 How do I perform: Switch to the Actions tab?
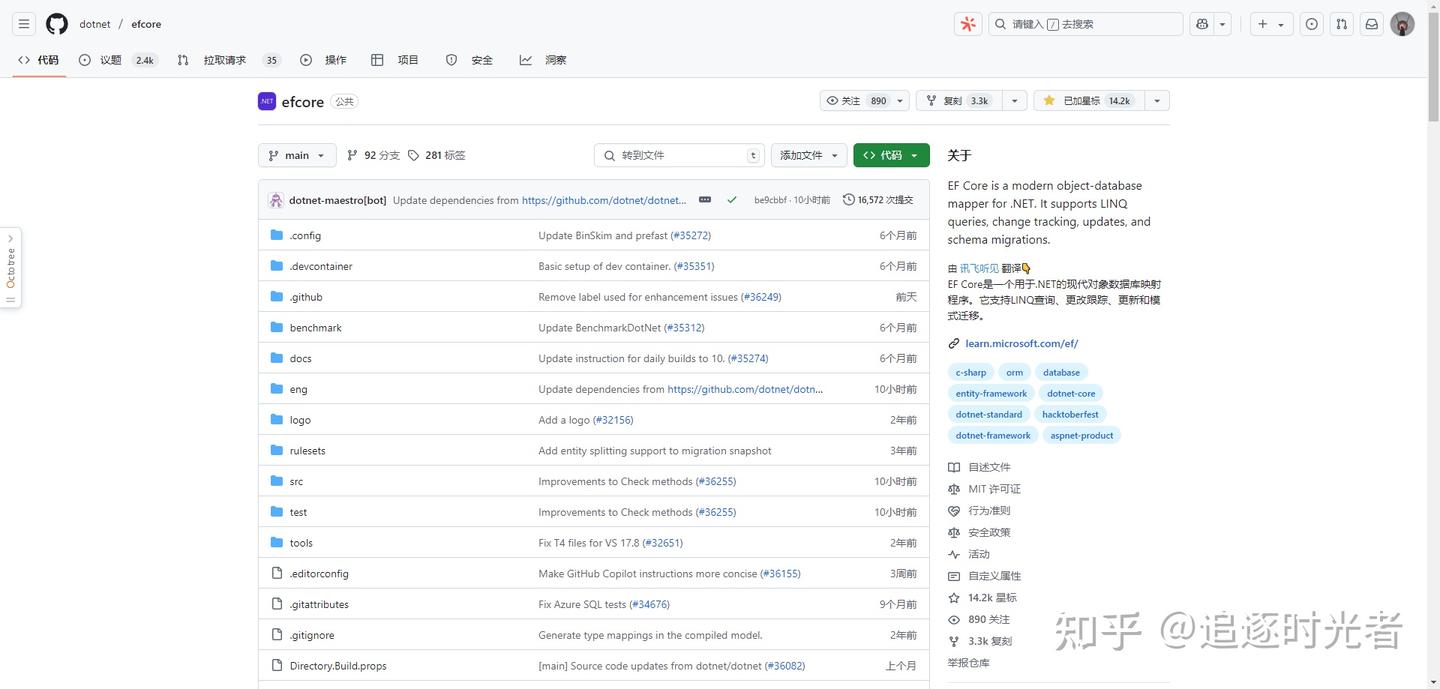pos(323,60)
